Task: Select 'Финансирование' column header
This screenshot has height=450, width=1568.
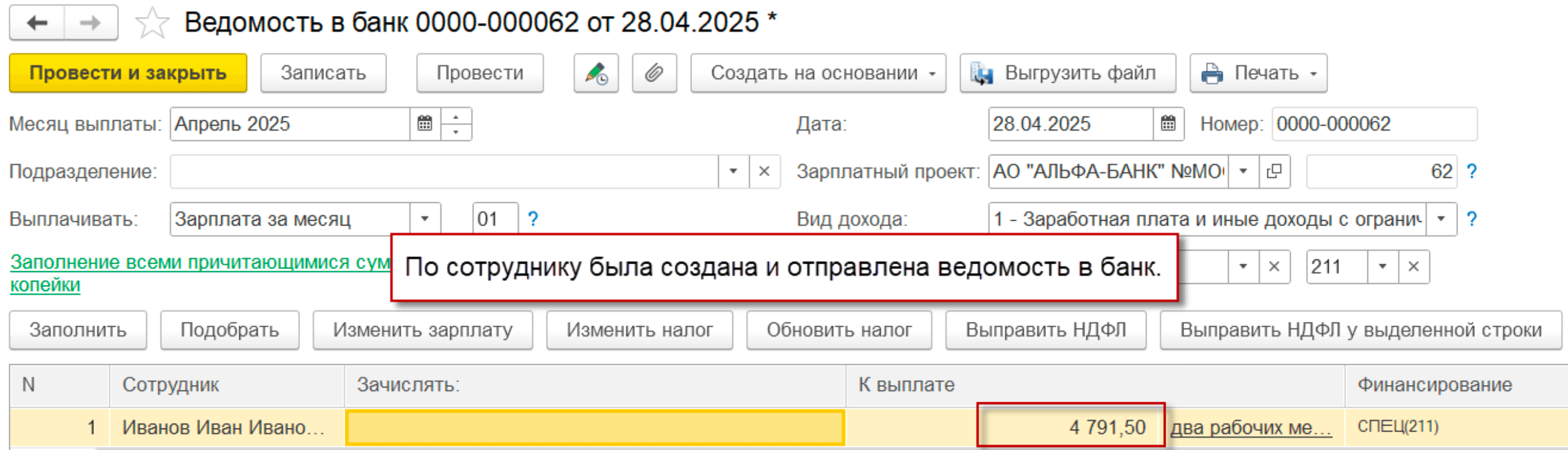Action: coord(1456,385)
